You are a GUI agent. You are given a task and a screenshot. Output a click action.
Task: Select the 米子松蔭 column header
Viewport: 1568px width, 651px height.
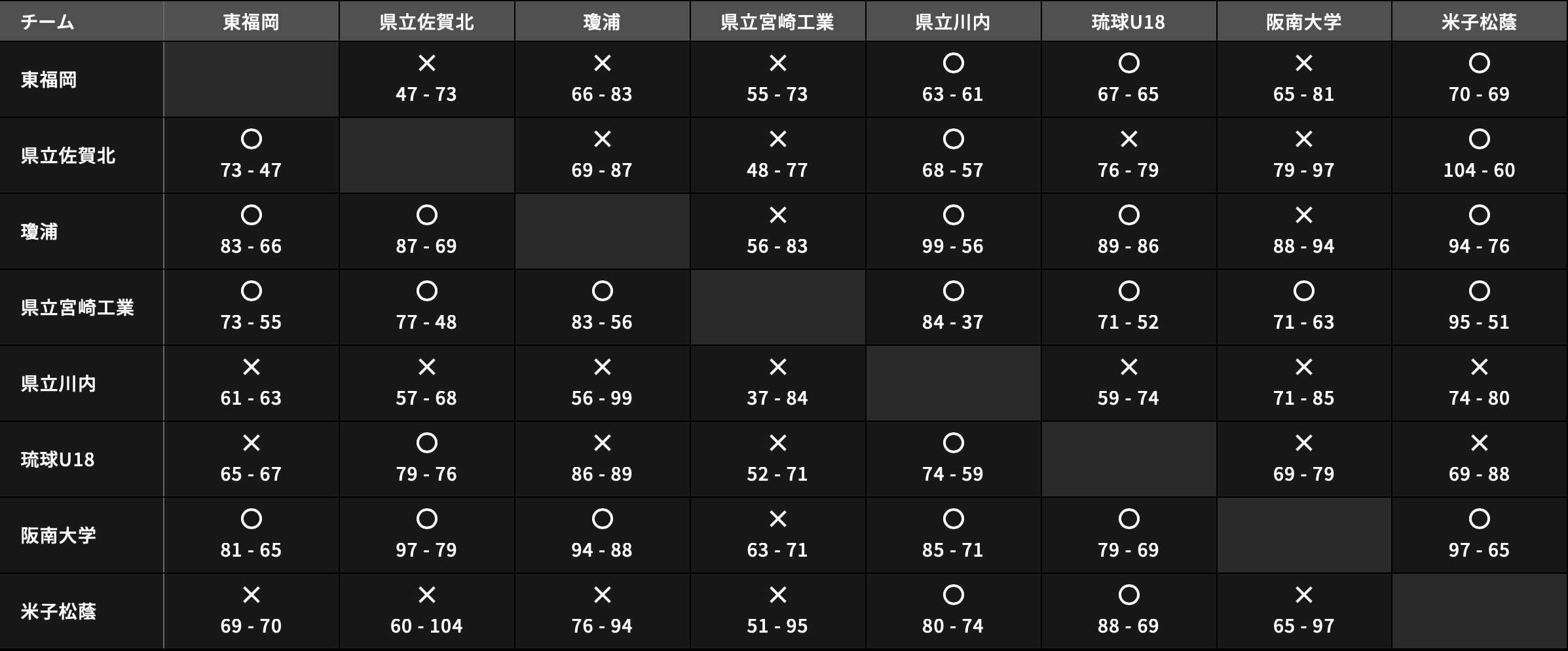pyautogui.click(x=1479, y=22)
